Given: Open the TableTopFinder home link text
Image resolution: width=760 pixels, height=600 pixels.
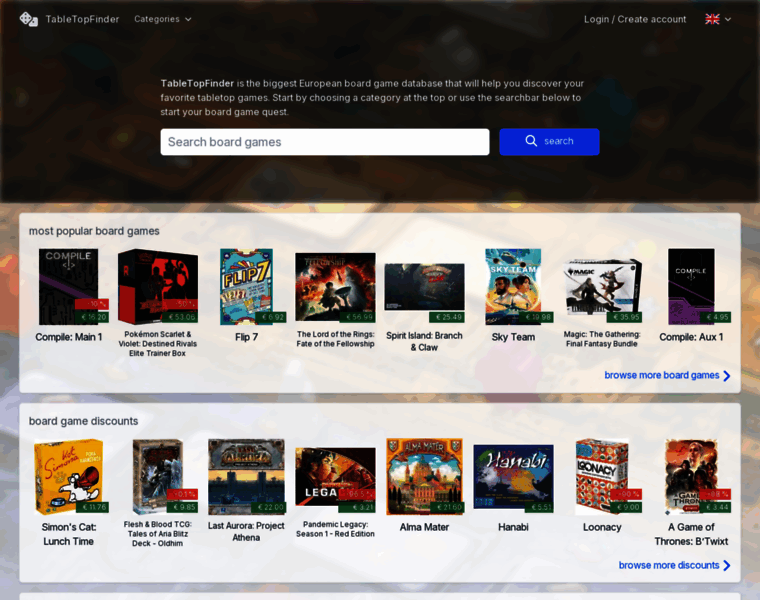Looking at the screenshot, I should point(82,19).
